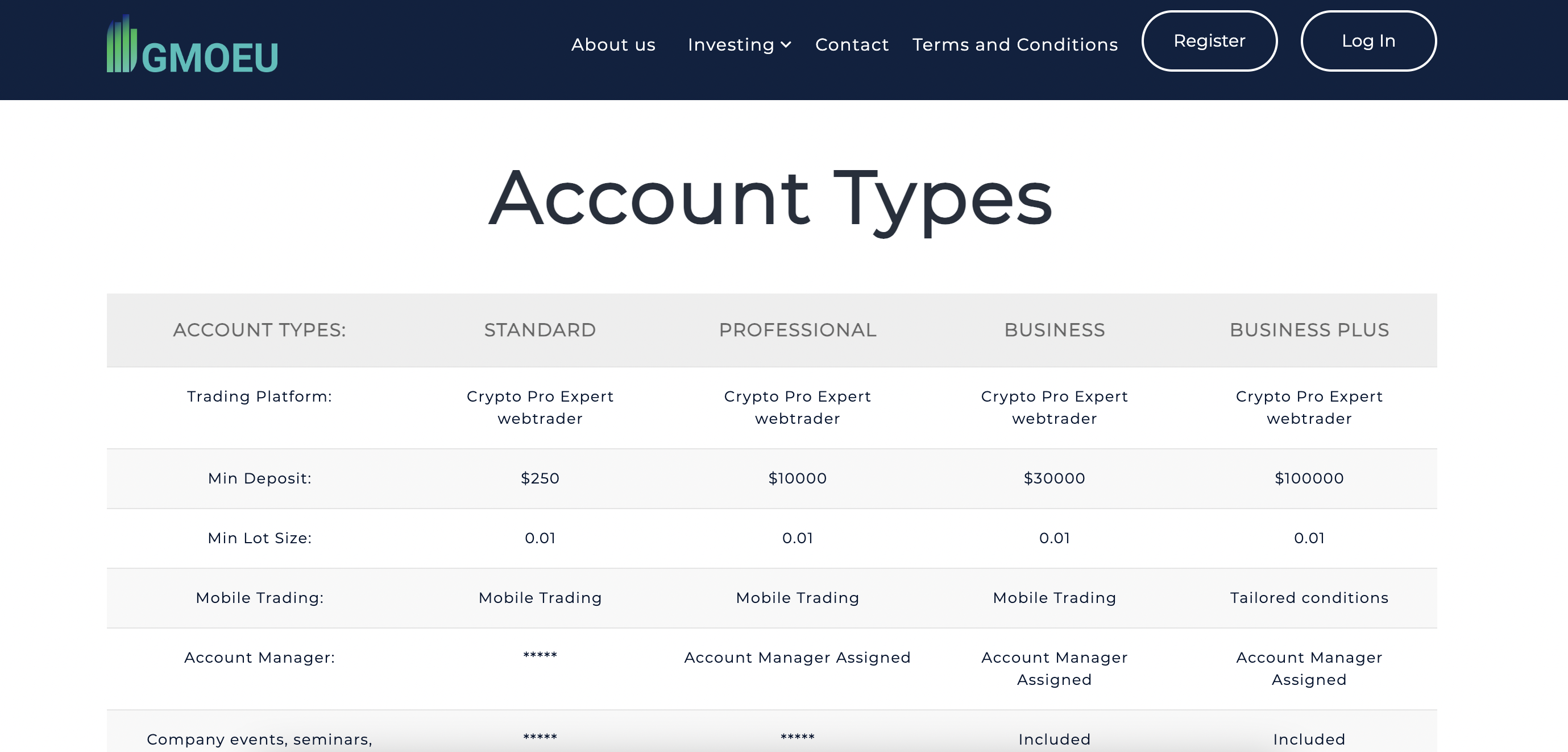This screenshot has height=752, width=1568.
Task: Go to the Contact page
Action: [852, 44]
